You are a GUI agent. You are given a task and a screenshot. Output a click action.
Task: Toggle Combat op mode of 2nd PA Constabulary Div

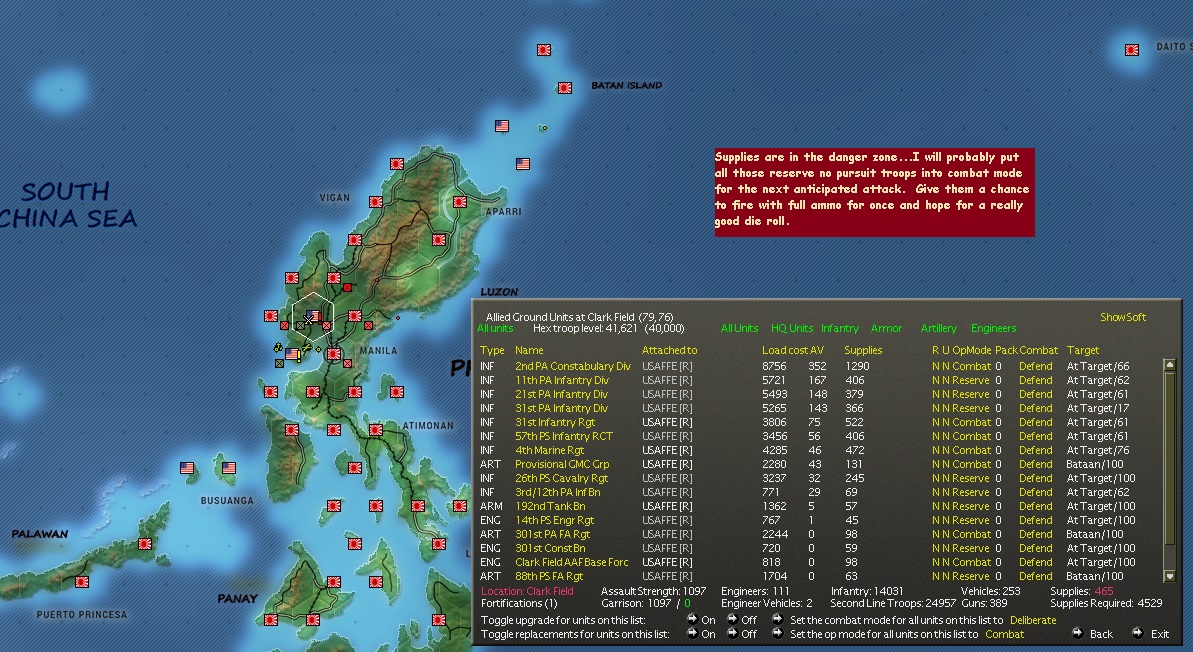click(972, 366)
